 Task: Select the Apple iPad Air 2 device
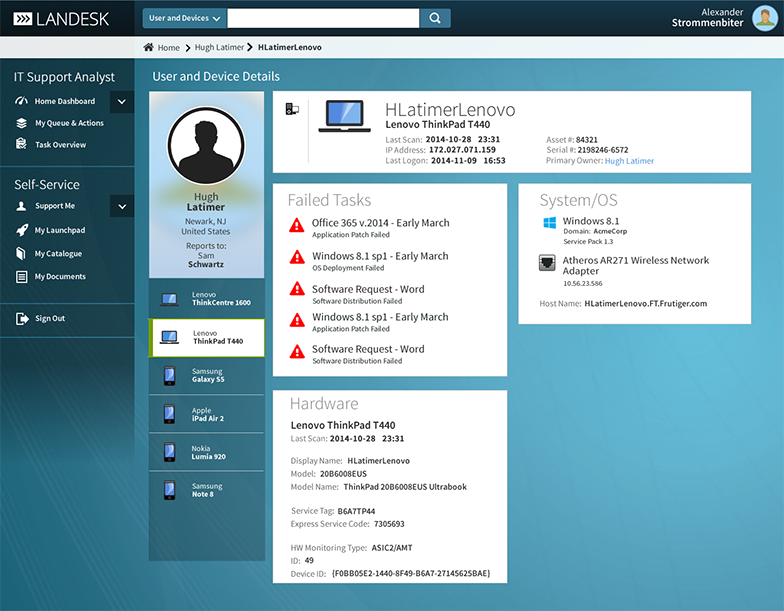click(x=207, y=414)
